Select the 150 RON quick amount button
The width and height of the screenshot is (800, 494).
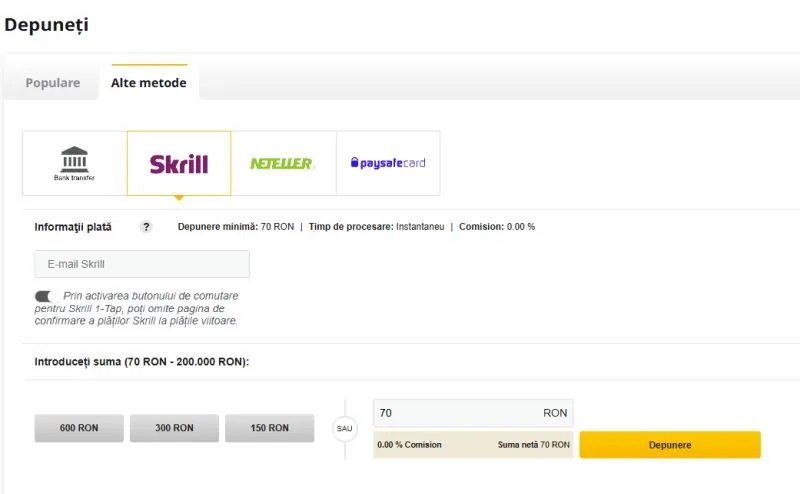point(269,428)
